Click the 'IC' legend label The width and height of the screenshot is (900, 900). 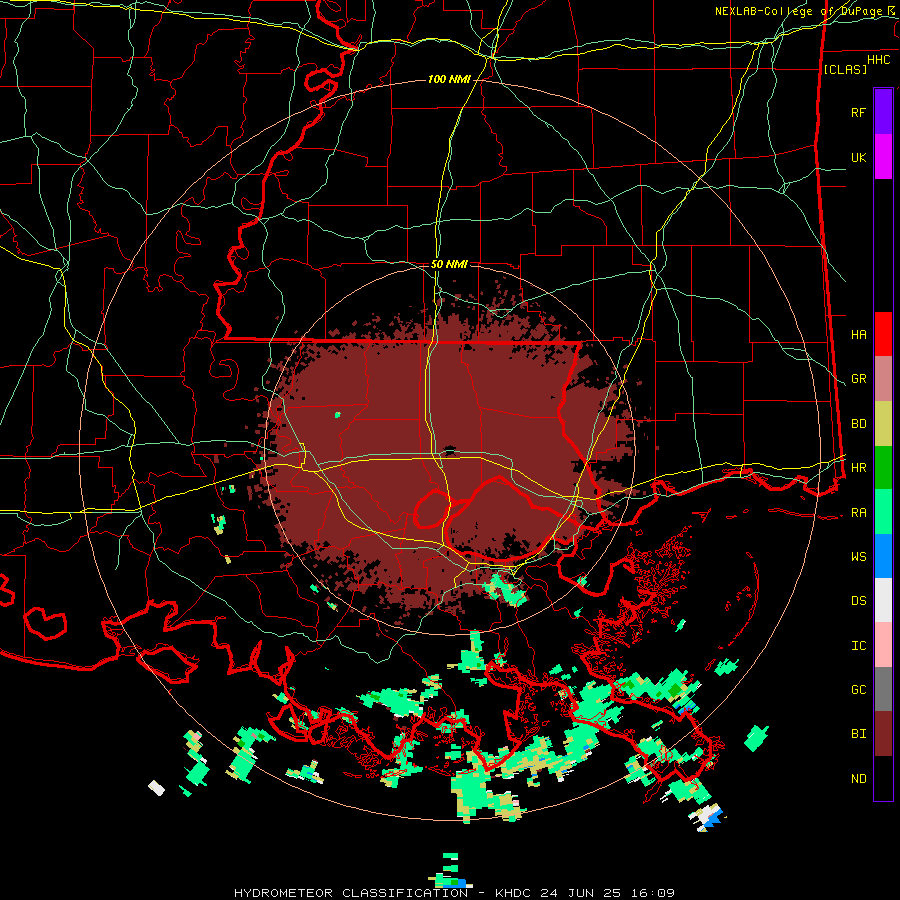point(858,646)
